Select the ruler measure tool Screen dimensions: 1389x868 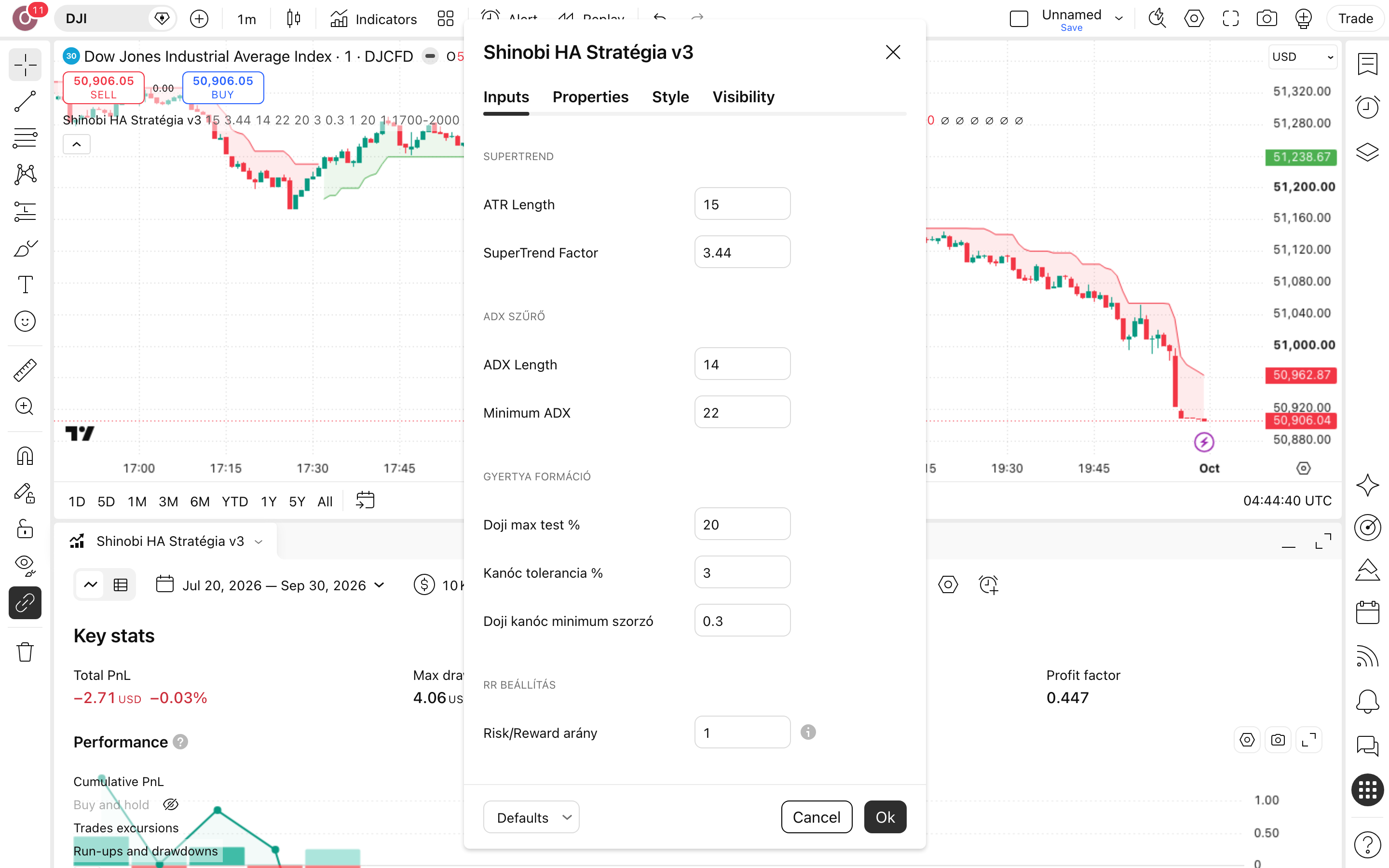pyautogui.click(x=25, y=370)
